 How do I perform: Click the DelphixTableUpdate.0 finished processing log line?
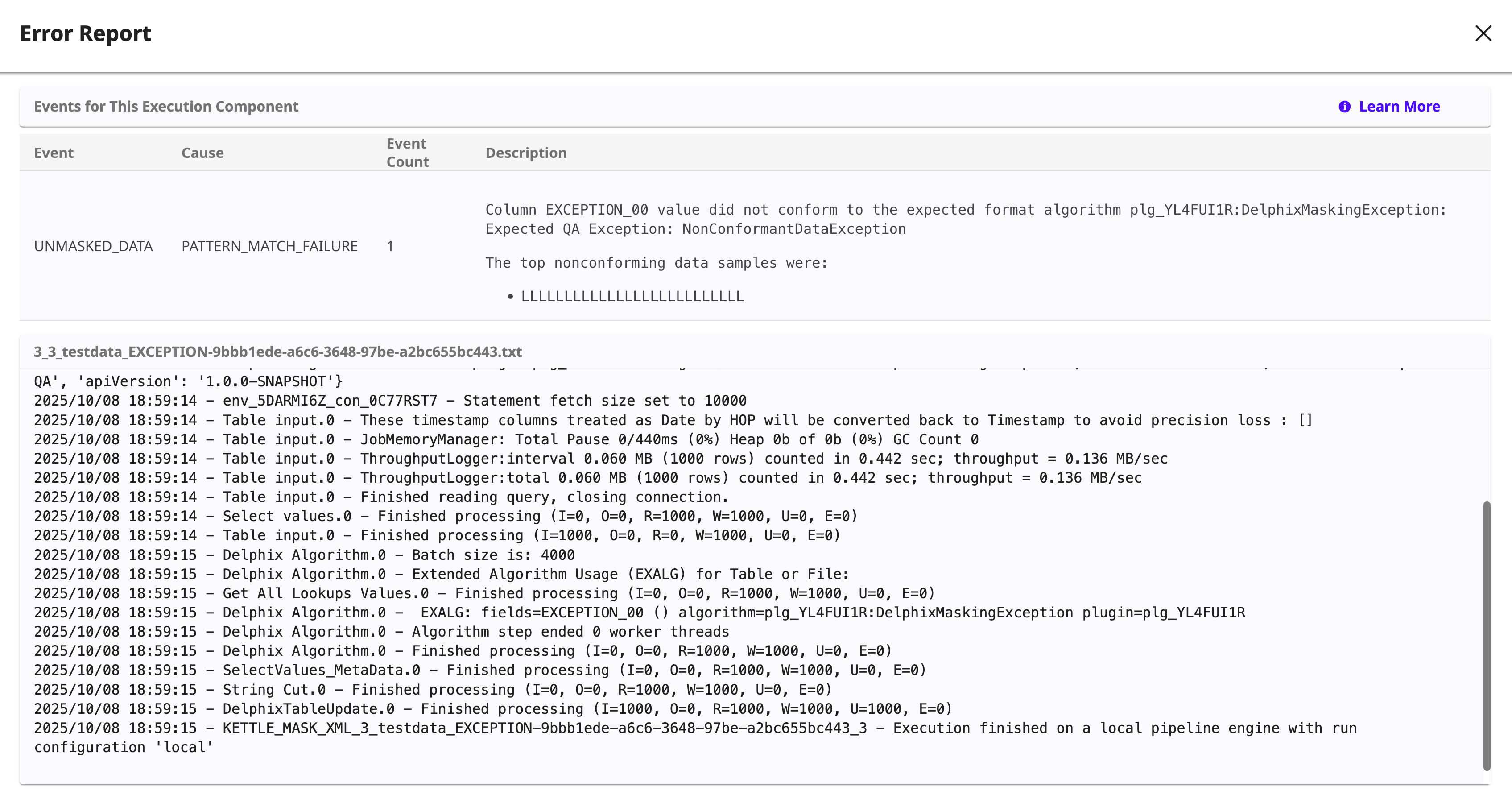(x=492, y=708)
